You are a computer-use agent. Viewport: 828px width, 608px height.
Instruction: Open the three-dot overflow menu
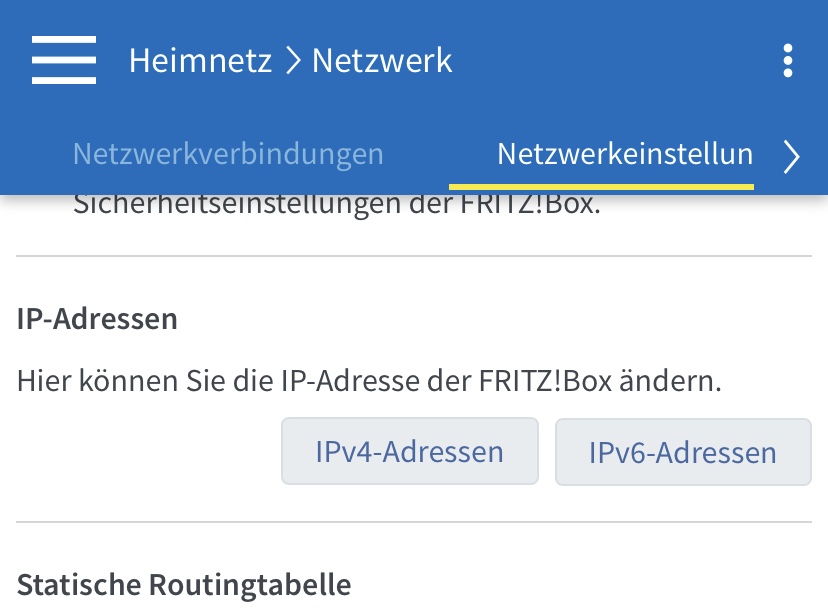point(788,61)
